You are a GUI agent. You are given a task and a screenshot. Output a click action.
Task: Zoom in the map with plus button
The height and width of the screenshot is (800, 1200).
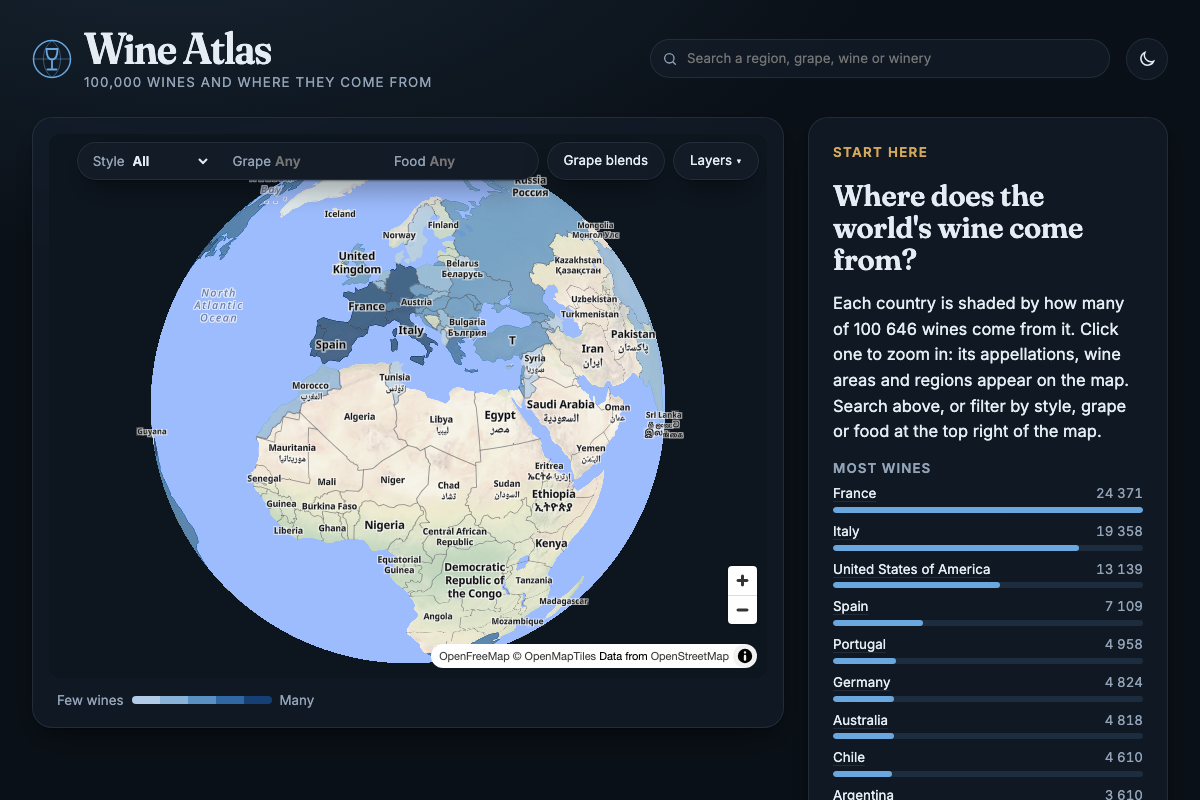[742, 581]
